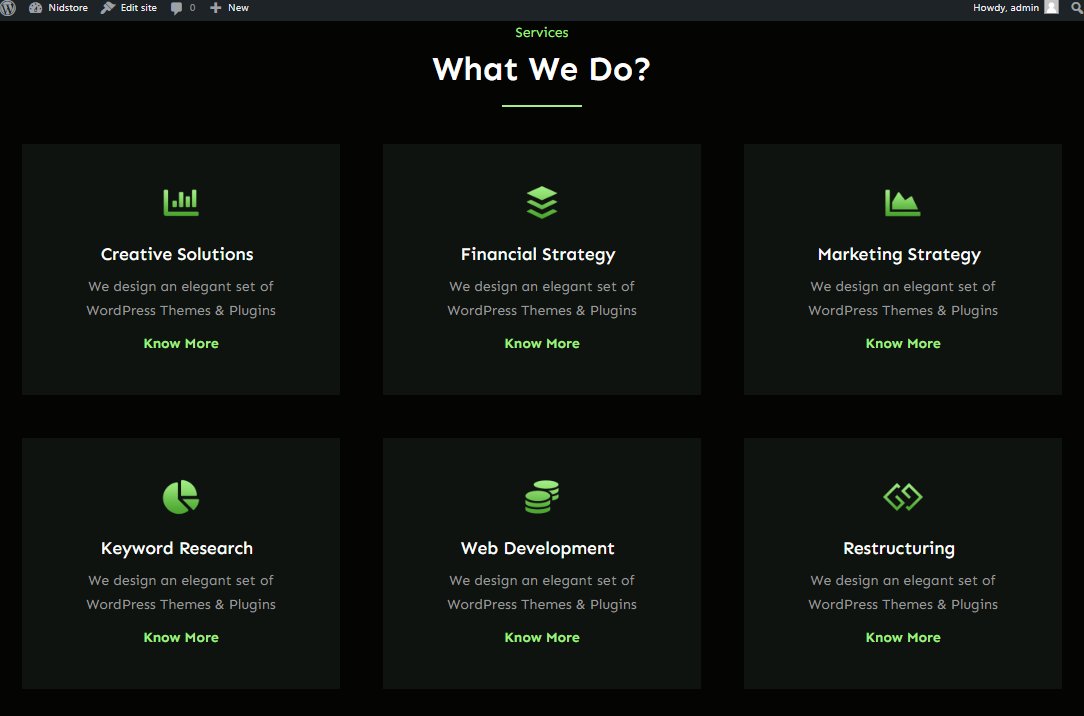This screenshot has width=1084, height=716.
Task: Click Know More under Restructuring
Action: (x=903, y=637)
